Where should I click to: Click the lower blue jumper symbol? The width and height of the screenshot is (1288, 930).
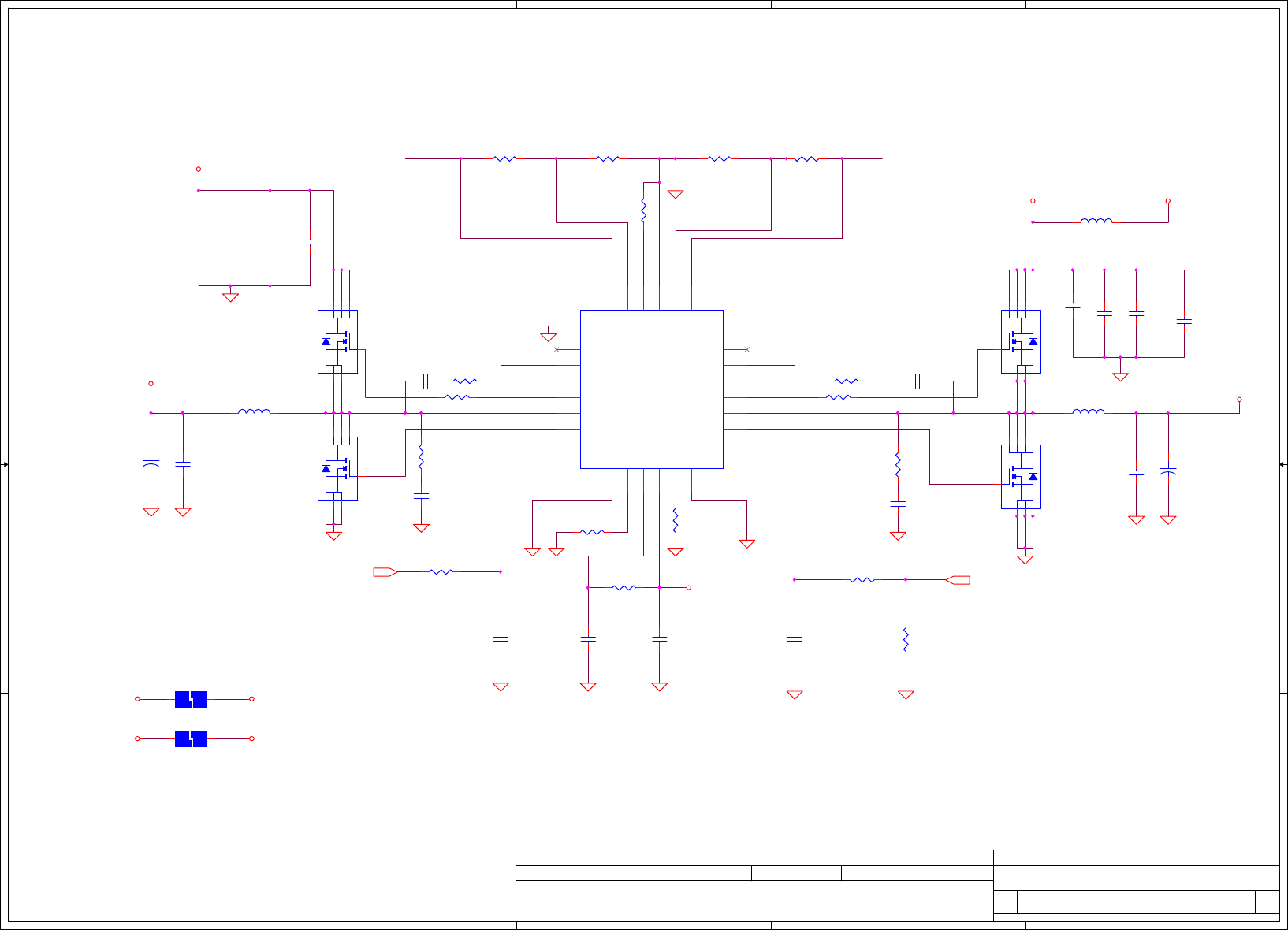(x=191, y=738)
